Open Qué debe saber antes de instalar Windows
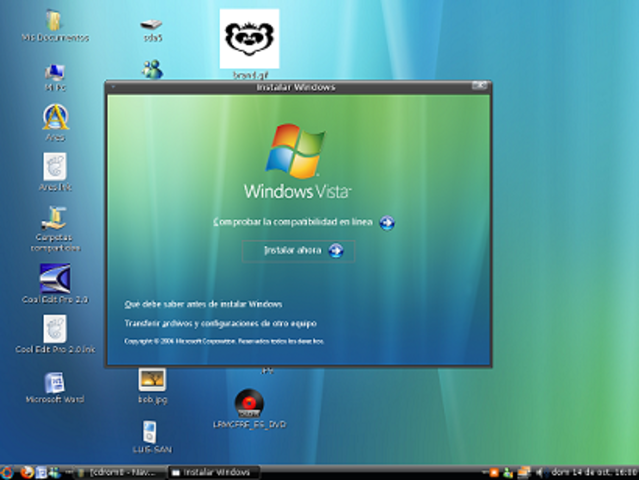 tap(203, 304)
